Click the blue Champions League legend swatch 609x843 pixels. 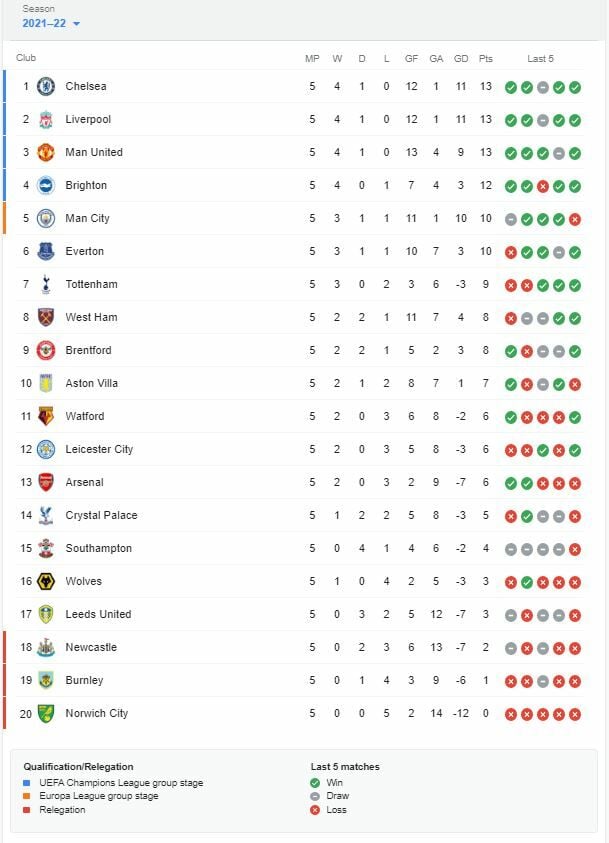tap(27, 783)
